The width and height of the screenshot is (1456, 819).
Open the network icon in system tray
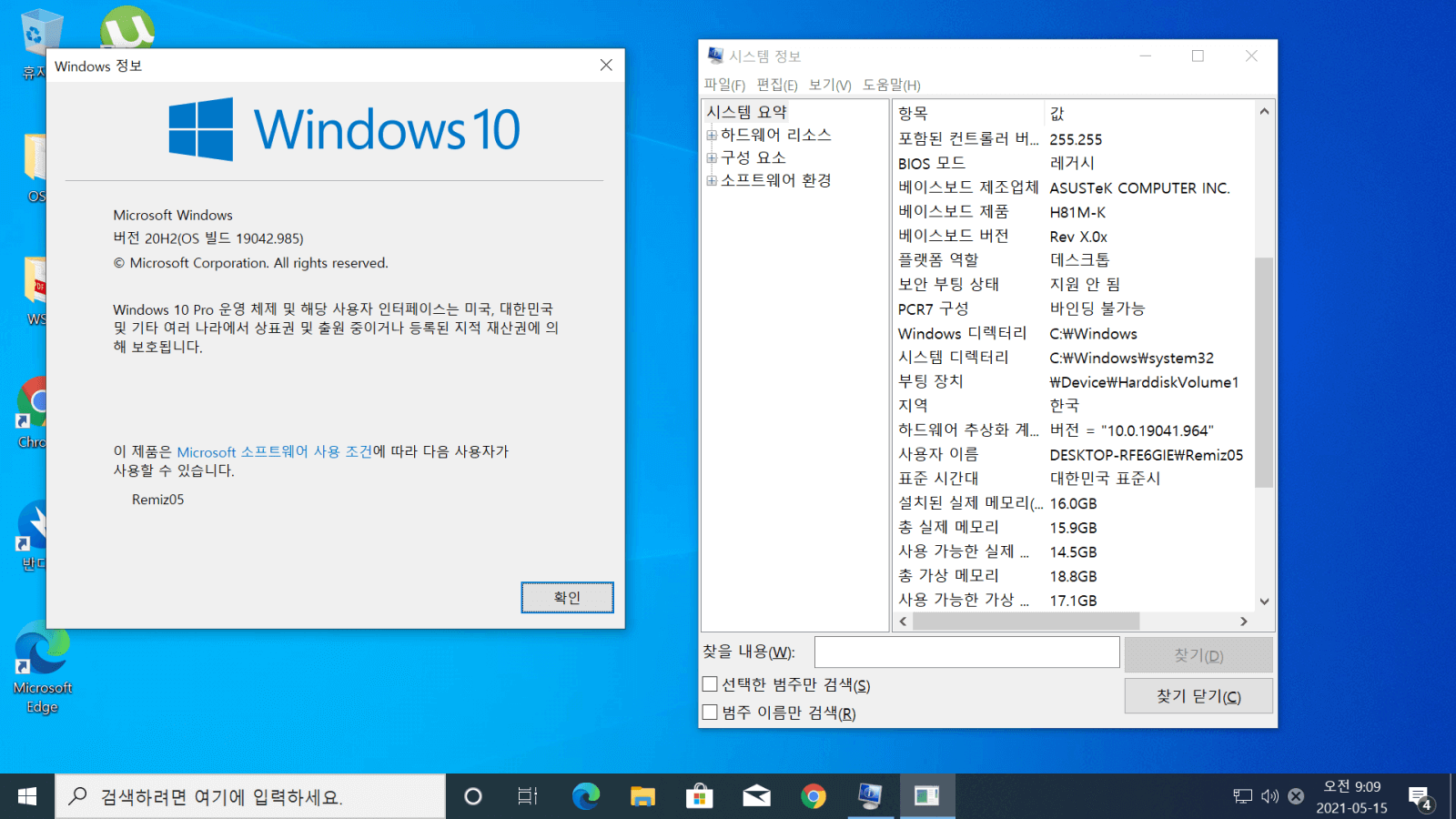pos(1242,796)
